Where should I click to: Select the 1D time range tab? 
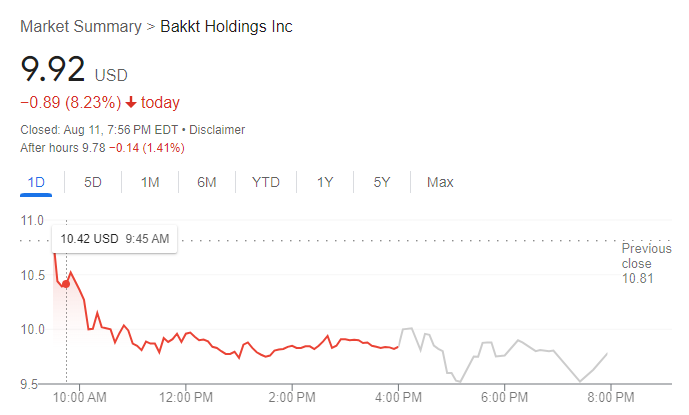(x=37, y=182)
